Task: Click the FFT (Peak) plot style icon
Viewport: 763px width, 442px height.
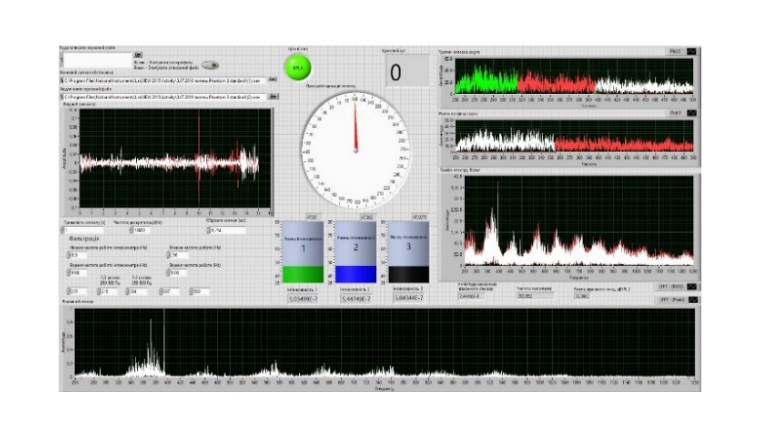Action: [692, 300]
